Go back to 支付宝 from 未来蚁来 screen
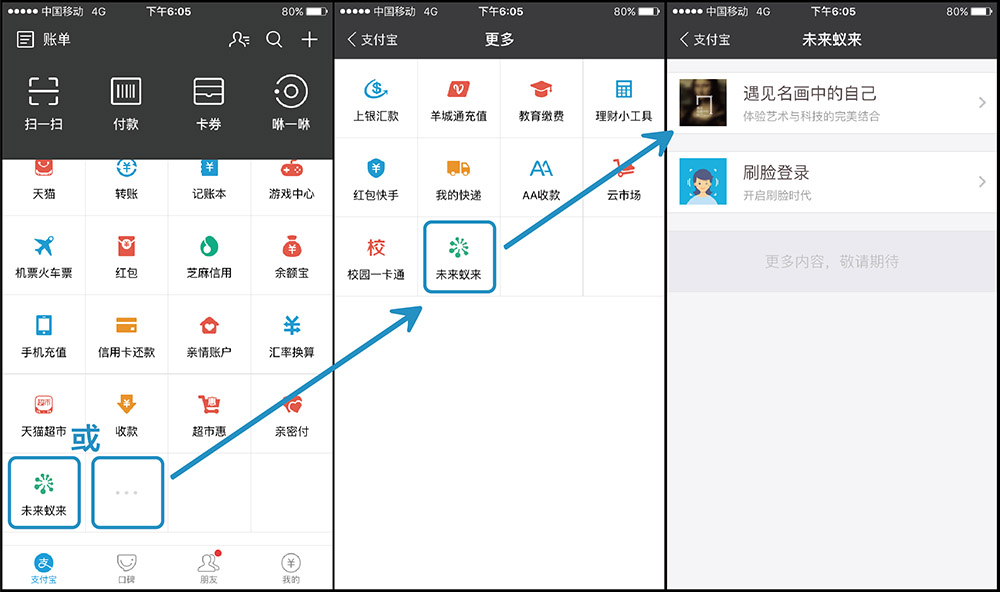This screenshot has width=1000, height=592. 705,40
